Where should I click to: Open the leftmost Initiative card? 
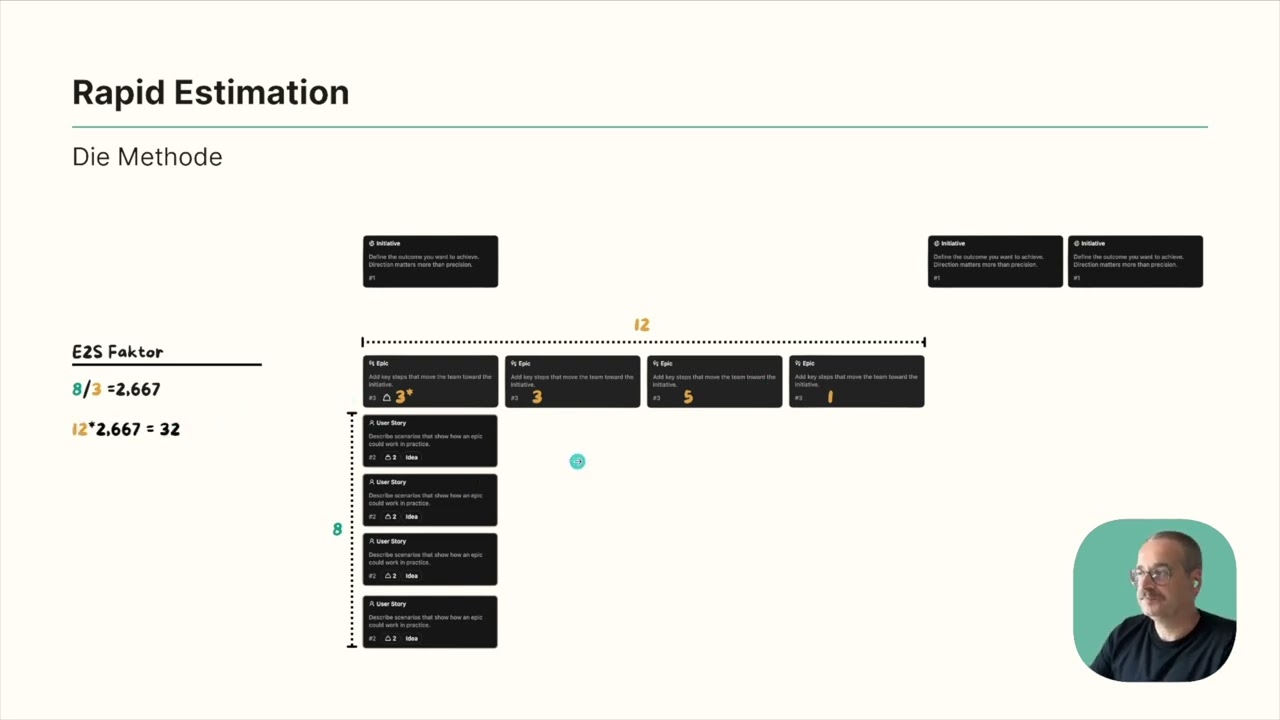click(430, 261)
